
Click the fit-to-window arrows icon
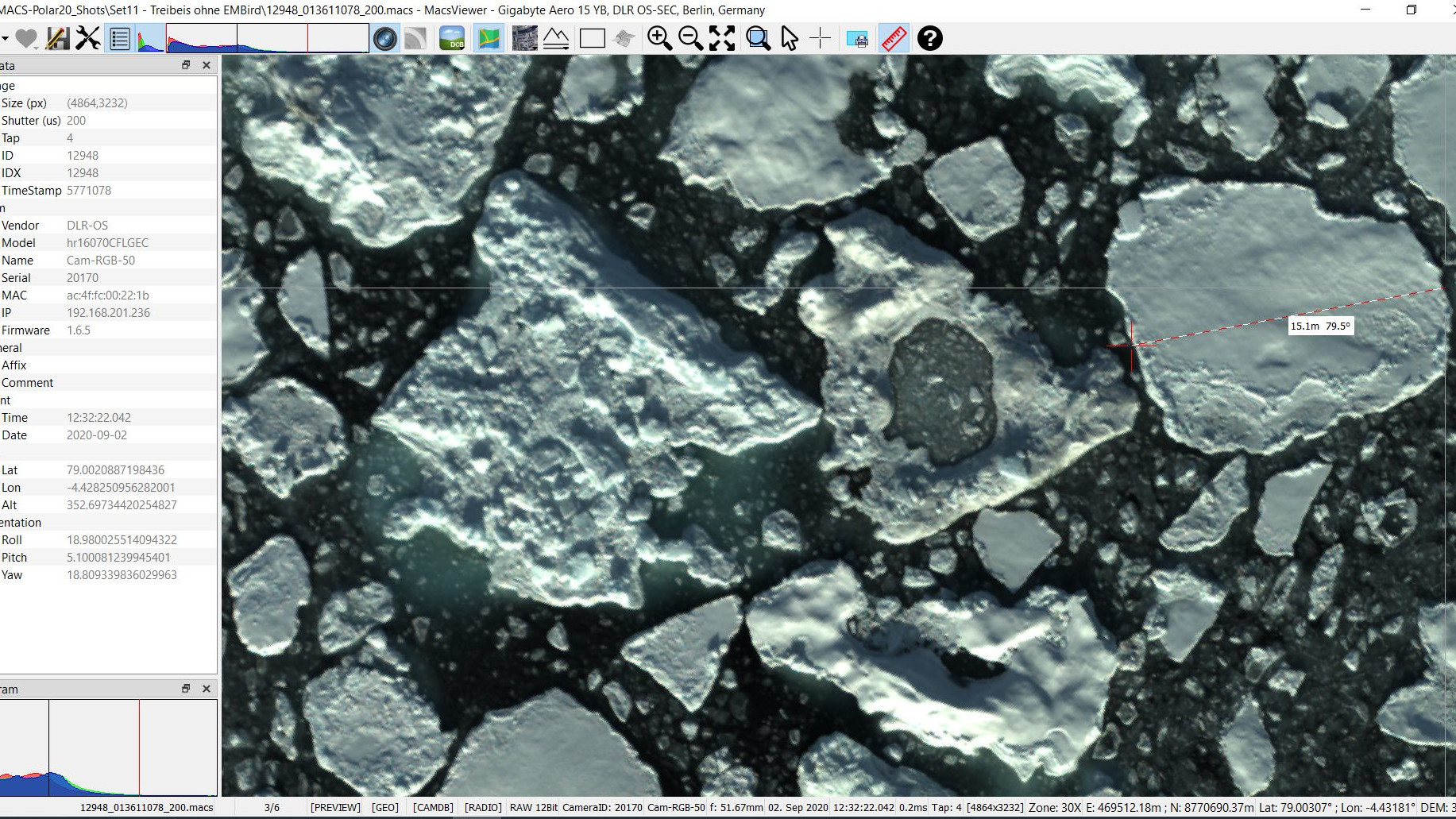[x=722, y=38]
